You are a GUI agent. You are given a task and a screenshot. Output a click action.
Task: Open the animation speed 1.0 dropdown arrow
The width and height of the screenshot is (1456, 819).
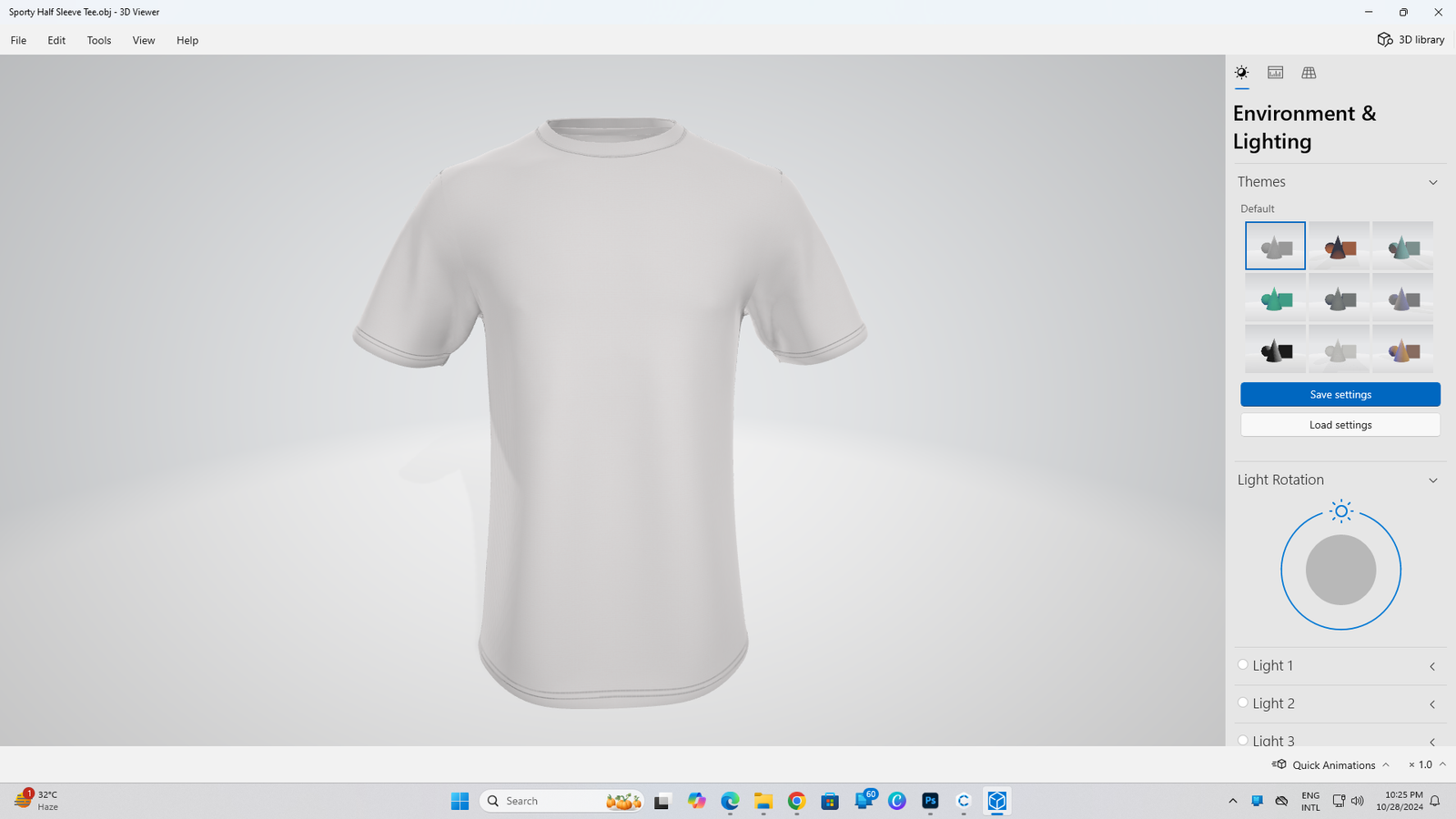point(1442,764)
